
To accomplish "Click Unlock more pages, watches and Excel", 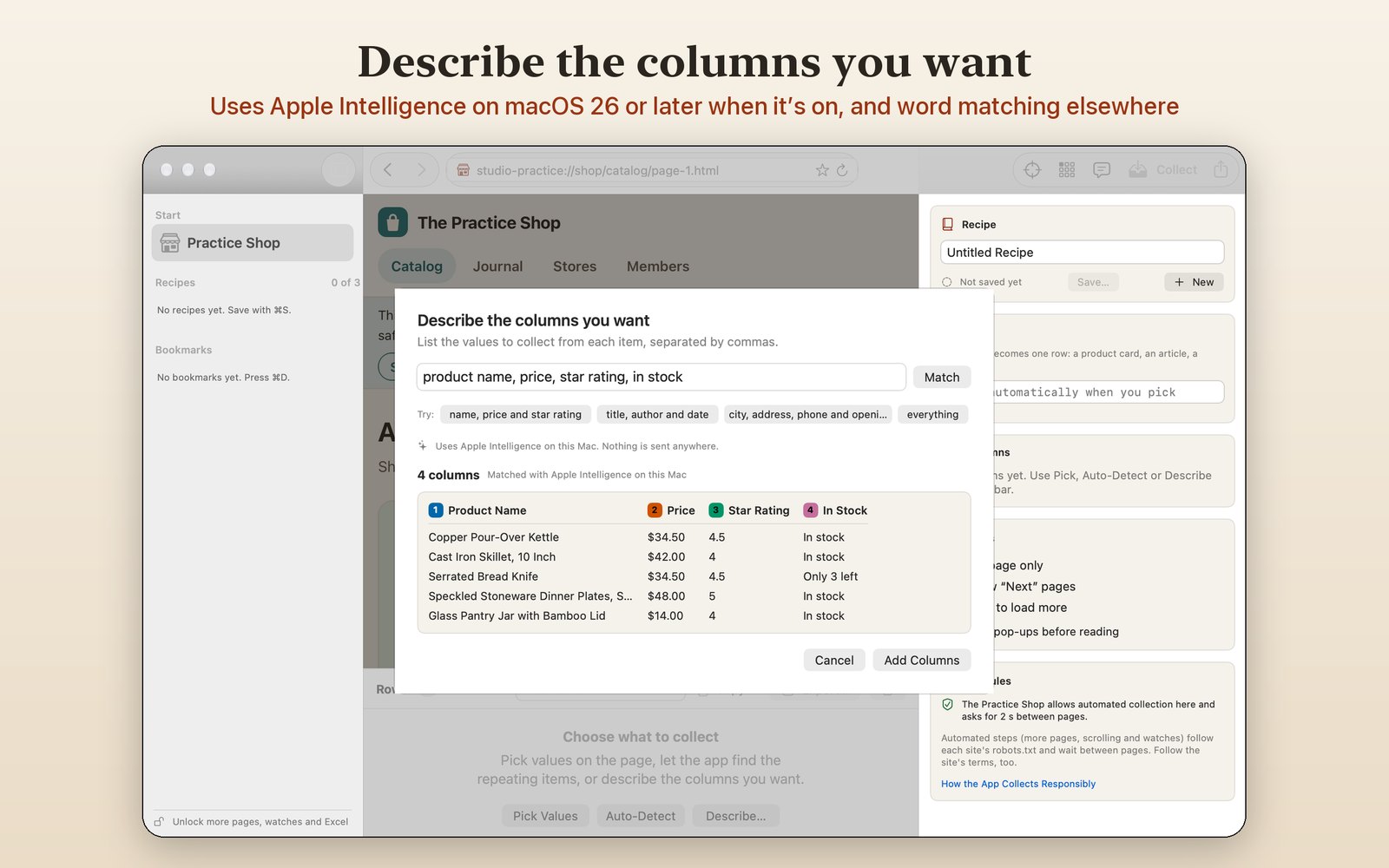I will 252,822.
